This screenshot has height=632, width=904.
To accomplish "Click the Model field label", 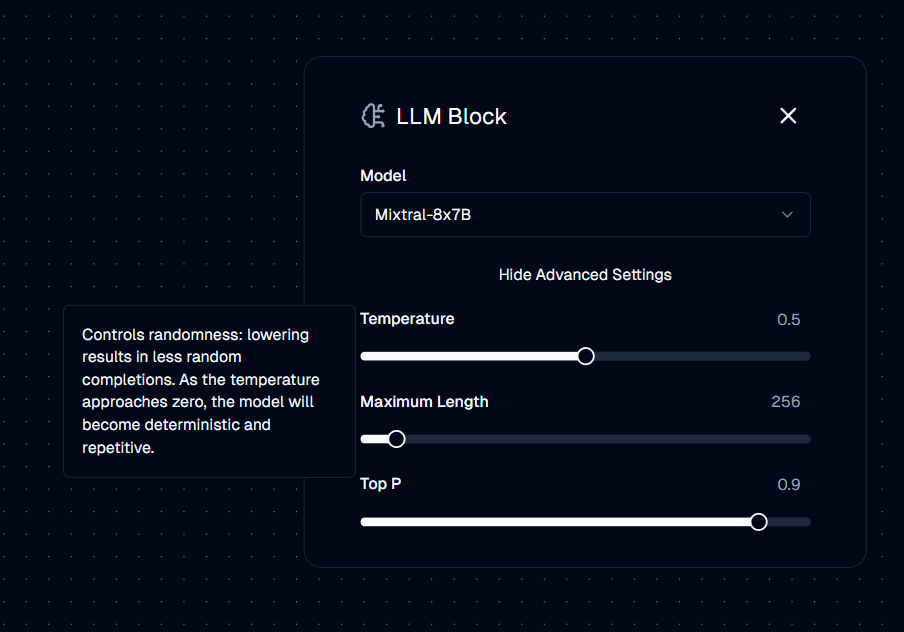I will (383, 176).
